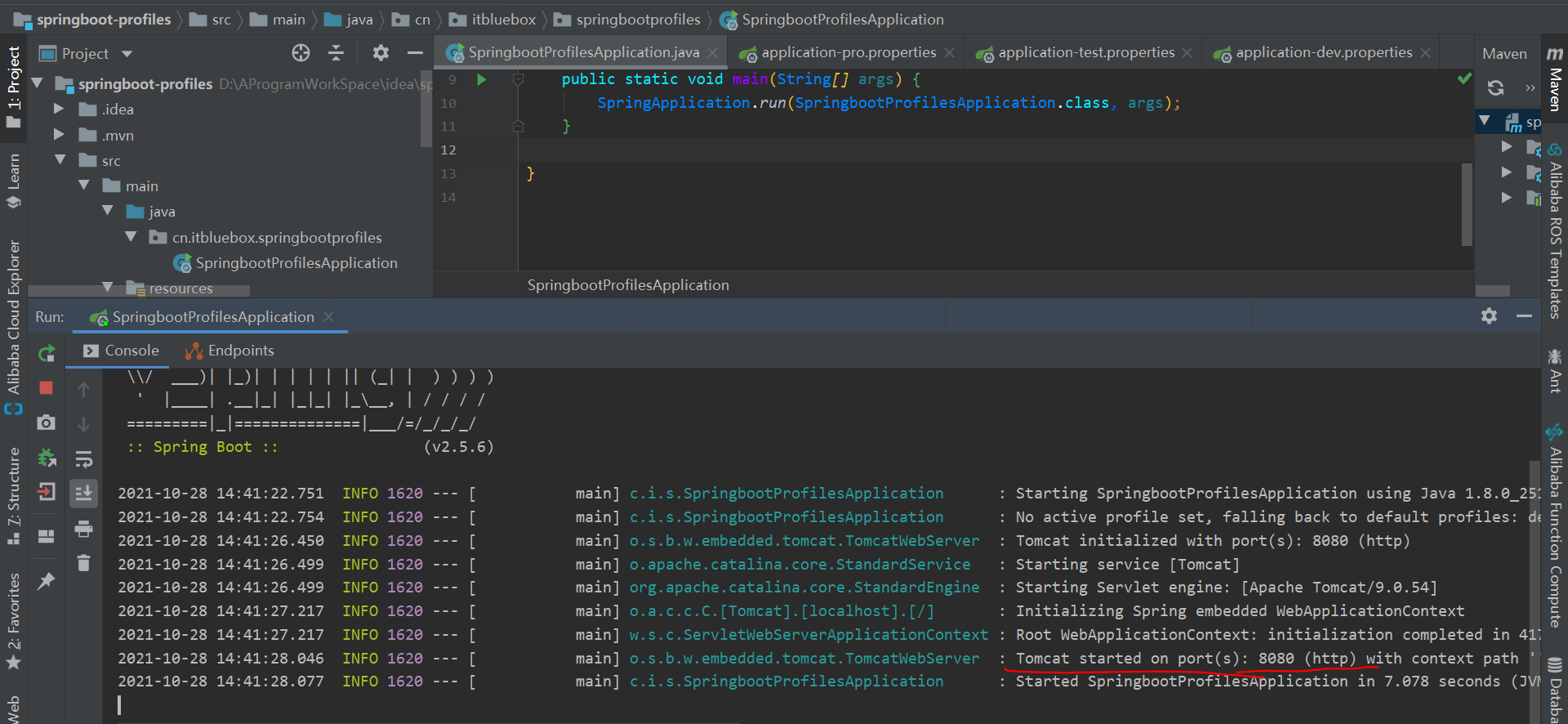Toggle the 1: Project tool window

pyautogui.click(x=14, y=86)
